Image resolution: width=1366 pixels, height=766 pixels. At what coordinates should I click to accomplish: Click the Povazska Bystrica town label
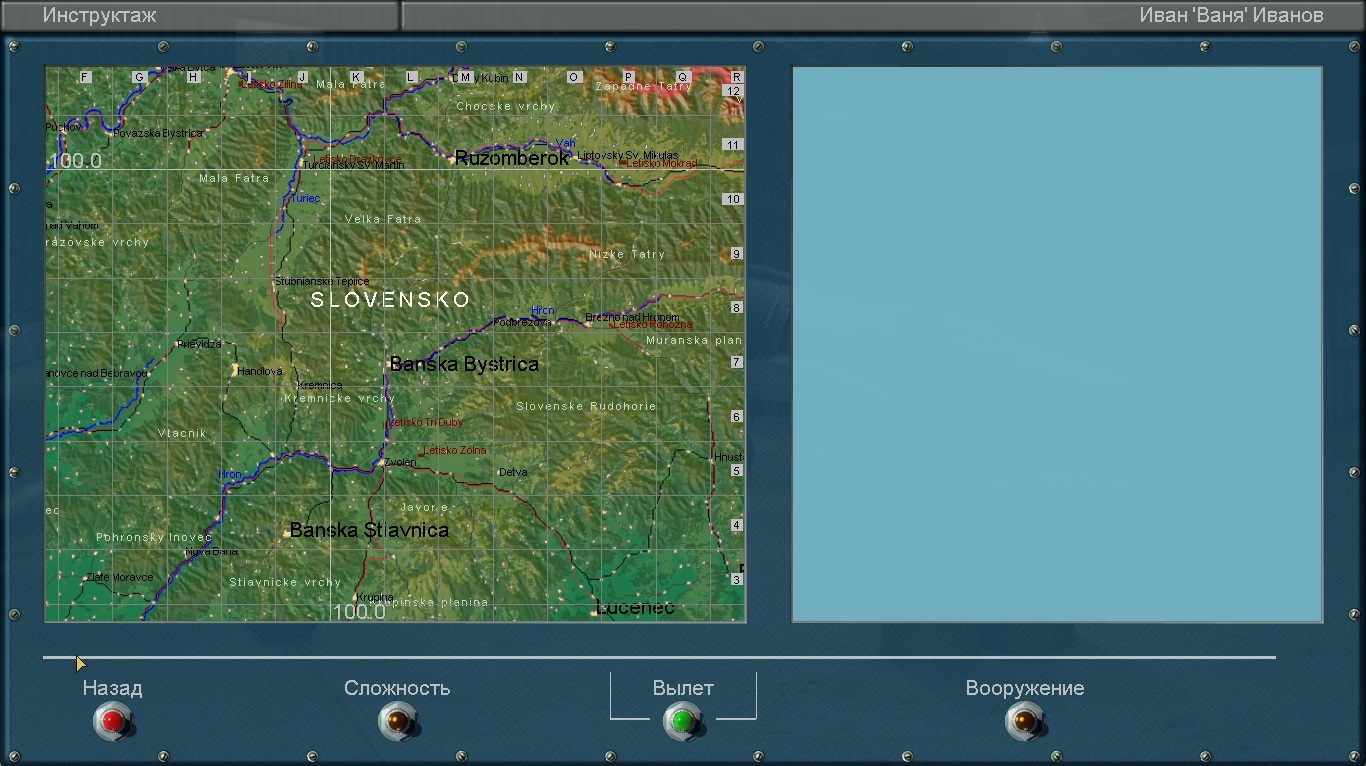click(x=158, y=133)
